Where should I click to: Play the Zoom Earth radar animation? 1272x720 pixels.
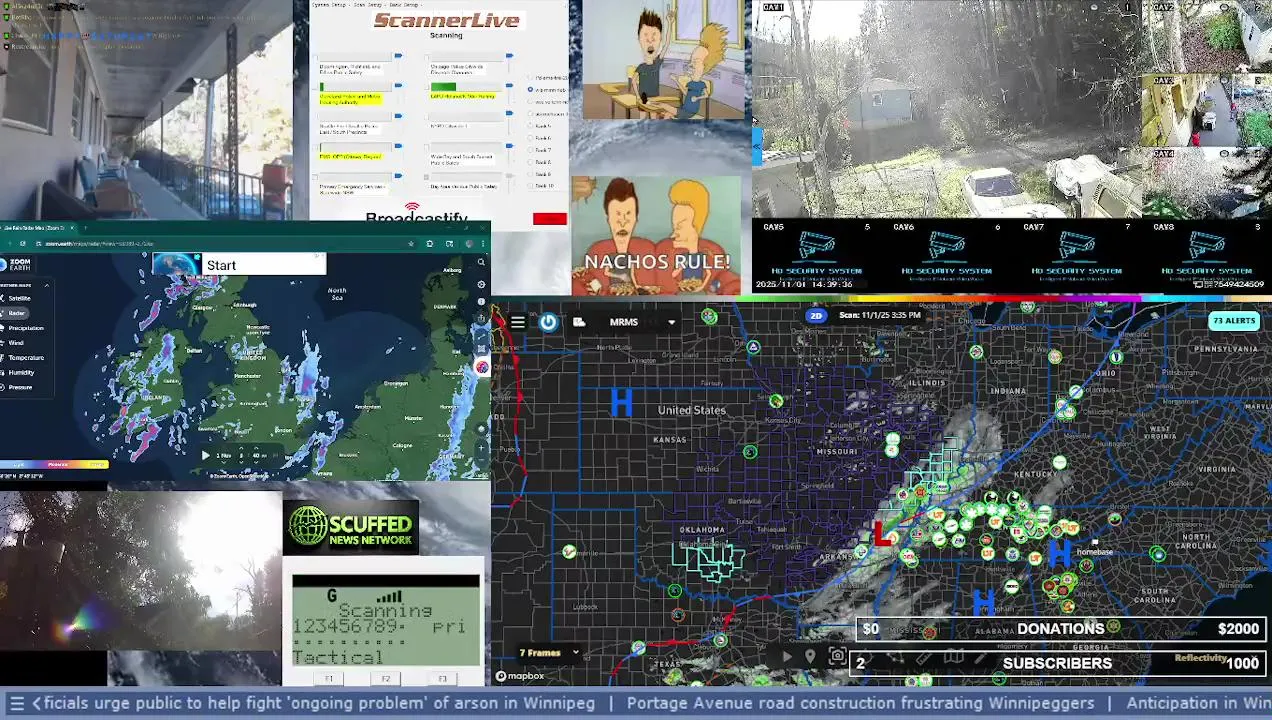[206, 455]
